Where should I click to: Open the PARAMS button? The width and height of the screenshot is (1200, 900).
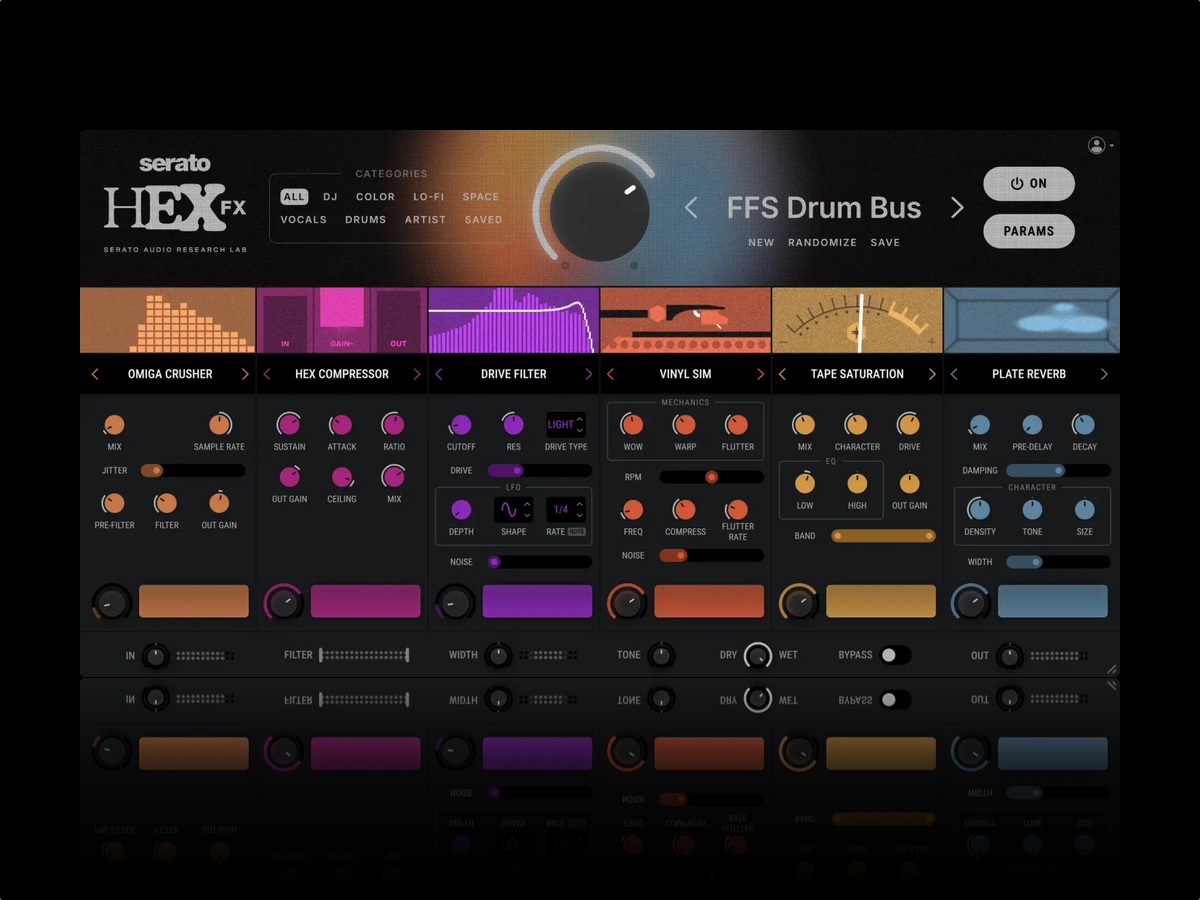tap(1029, 231)
